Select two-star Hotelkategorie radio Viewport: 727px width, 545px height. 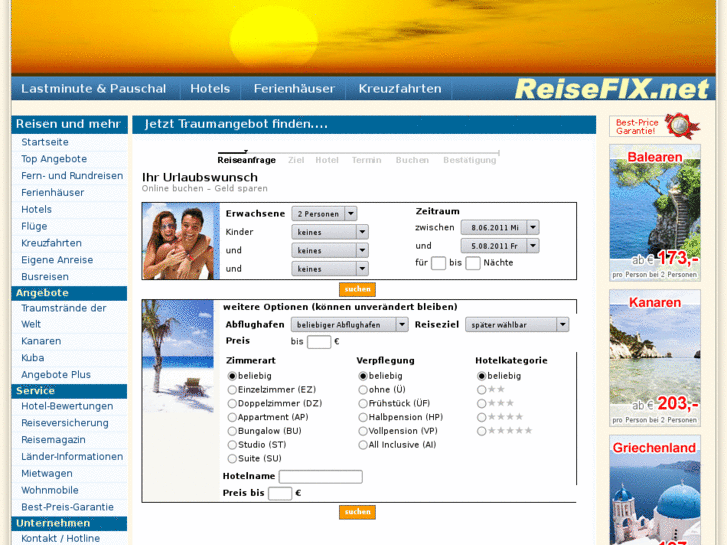click(481, 390)
